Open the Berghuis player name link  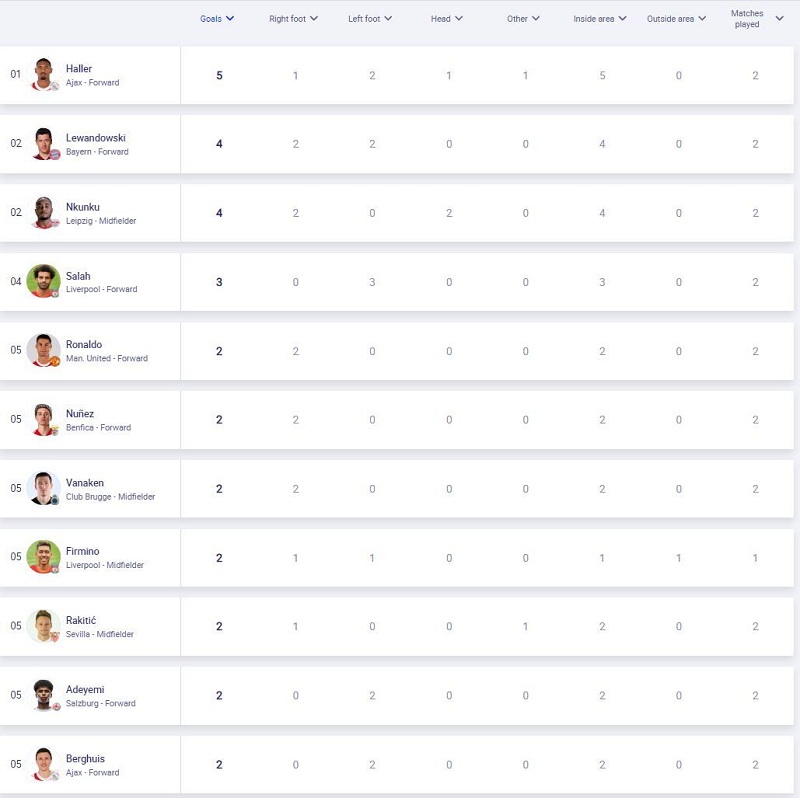point(85,759)
